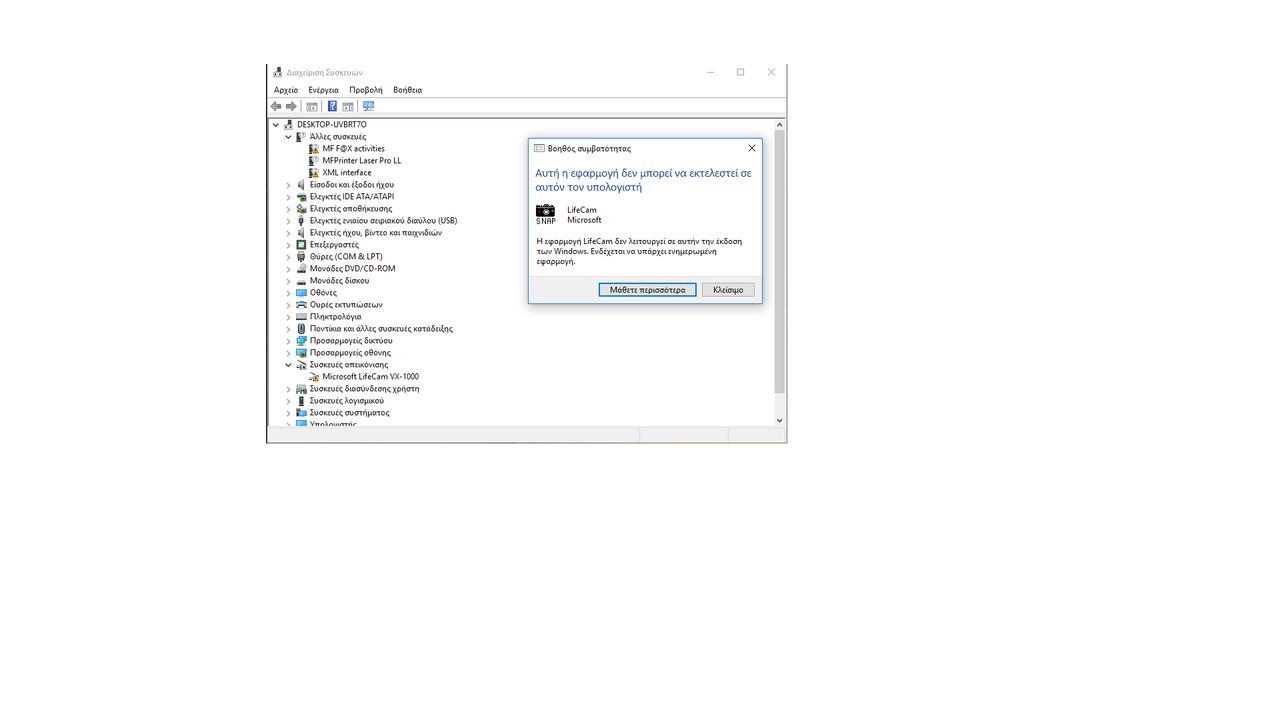Click the MFPrinter Laser Pro LL device icon

314,161
